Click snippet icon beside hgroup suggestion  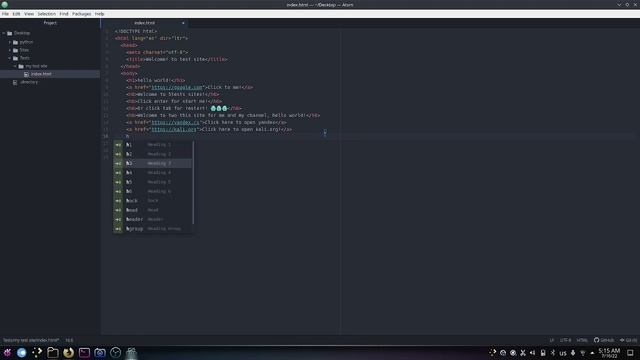click(118, 229)
